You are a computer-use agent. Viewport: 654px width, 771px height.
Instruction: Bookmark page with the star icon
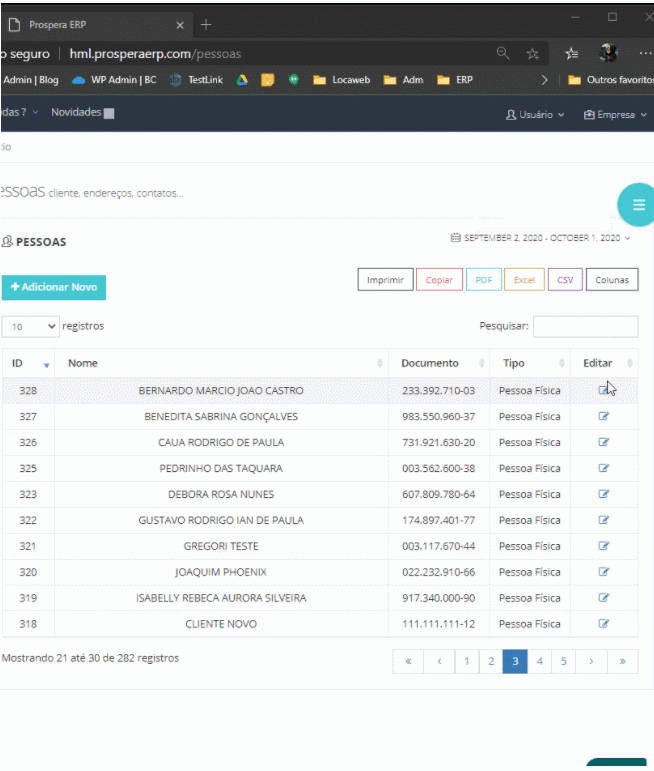(x=533, y=53)
